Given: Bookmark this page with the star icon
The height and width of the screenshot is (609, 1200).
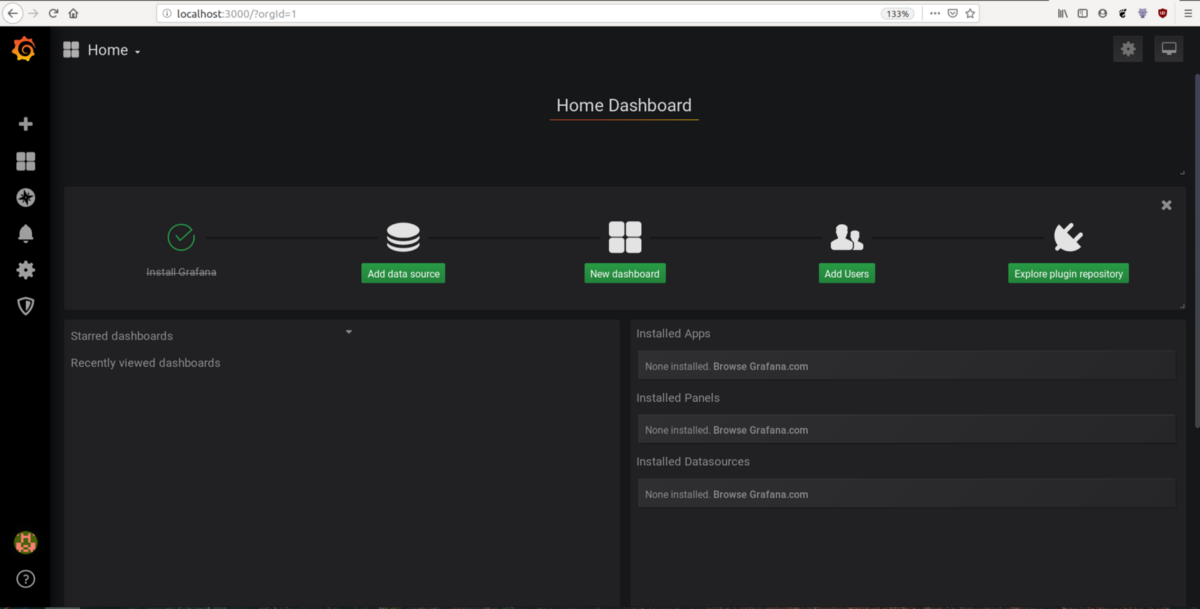Looking at the screenshot, I should [x=970, y=13].
